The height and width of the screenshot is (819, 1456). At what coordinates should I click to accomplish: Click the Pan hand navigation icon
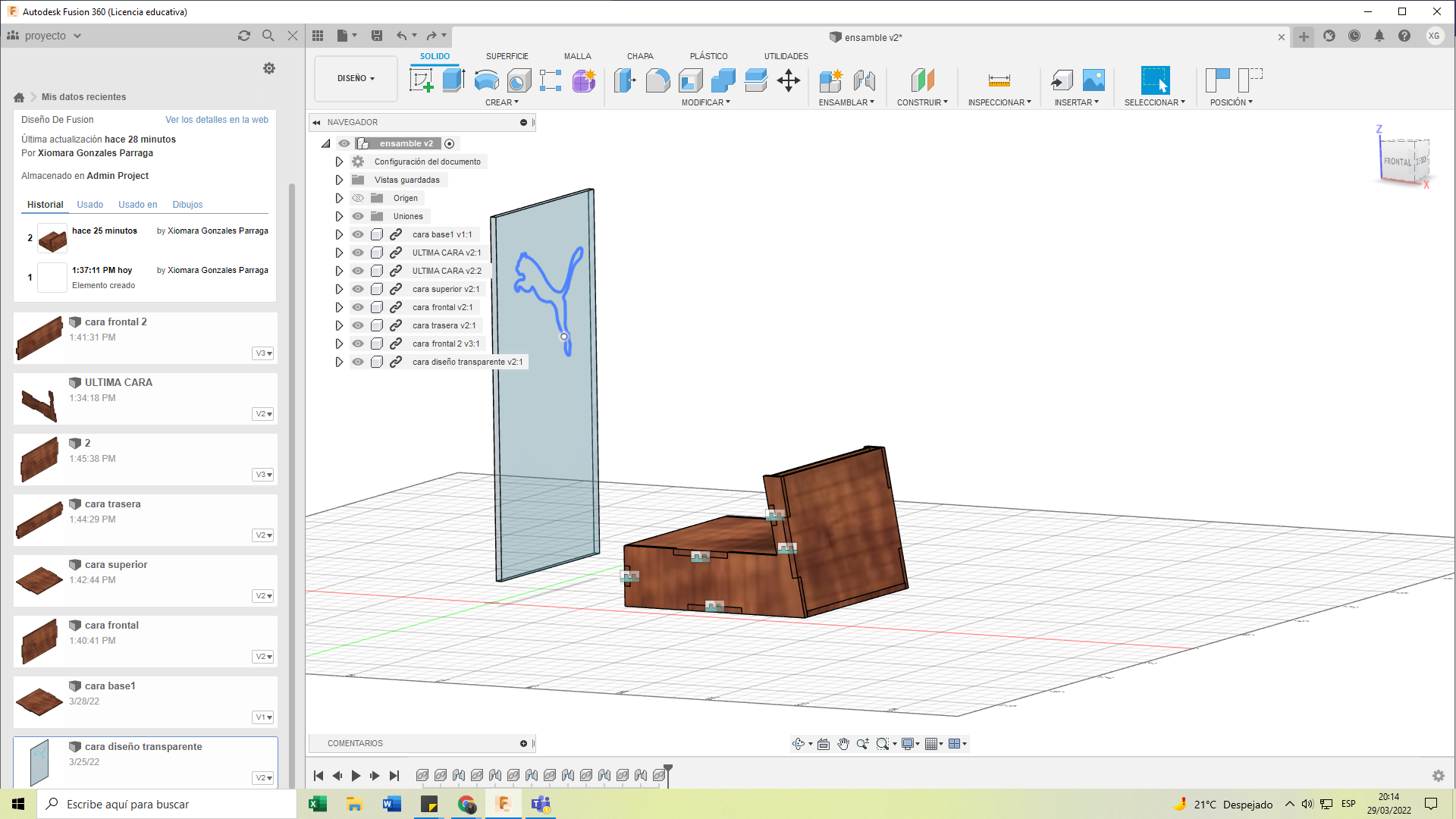coord(843,744)
